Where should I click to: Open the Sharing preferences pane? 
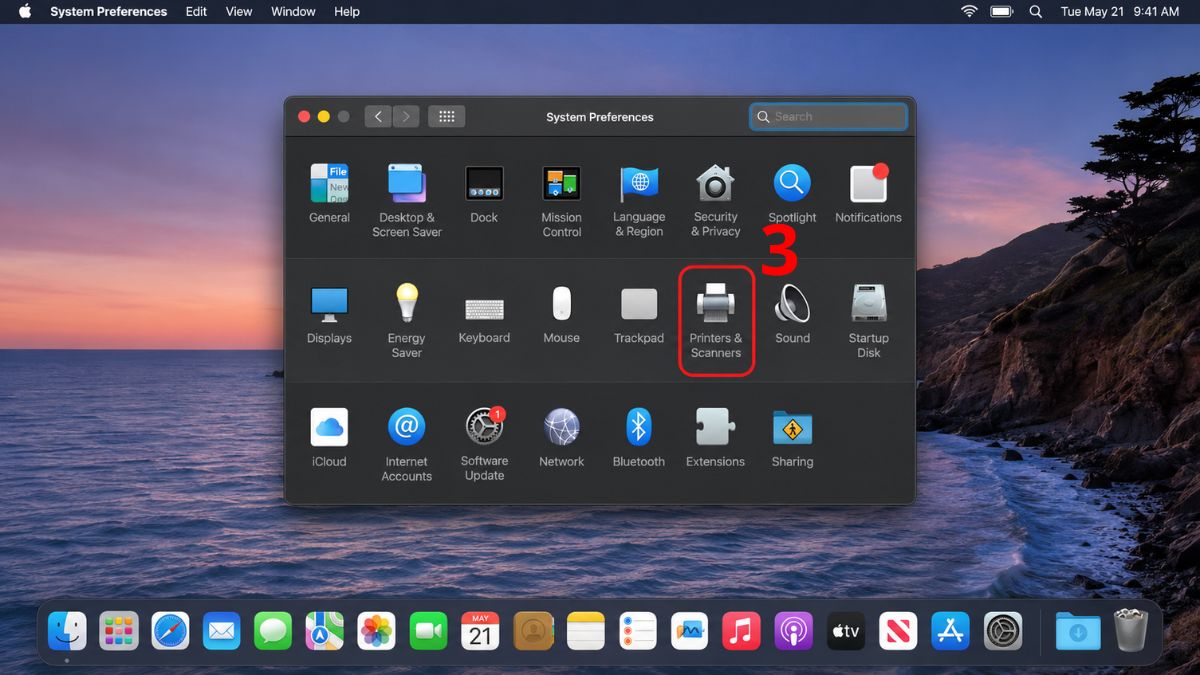(792, 438)
